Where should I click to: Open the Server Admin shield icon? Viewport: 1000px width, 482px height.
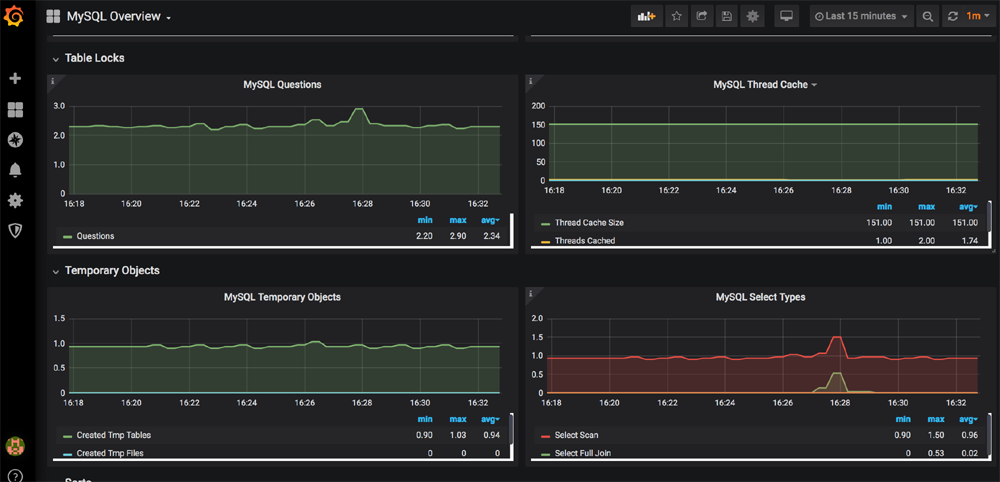pos(15,230)
